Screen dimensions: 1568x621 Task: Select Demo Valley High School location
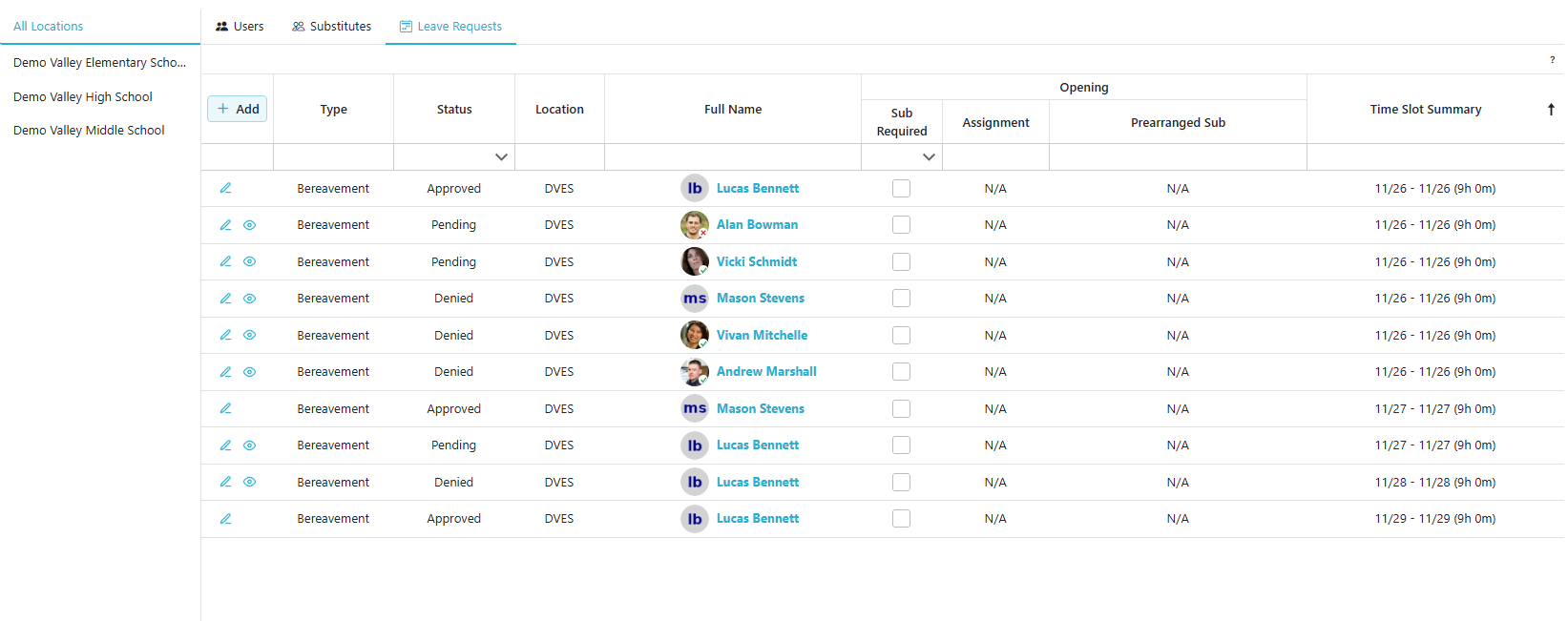tap(83, 96)
